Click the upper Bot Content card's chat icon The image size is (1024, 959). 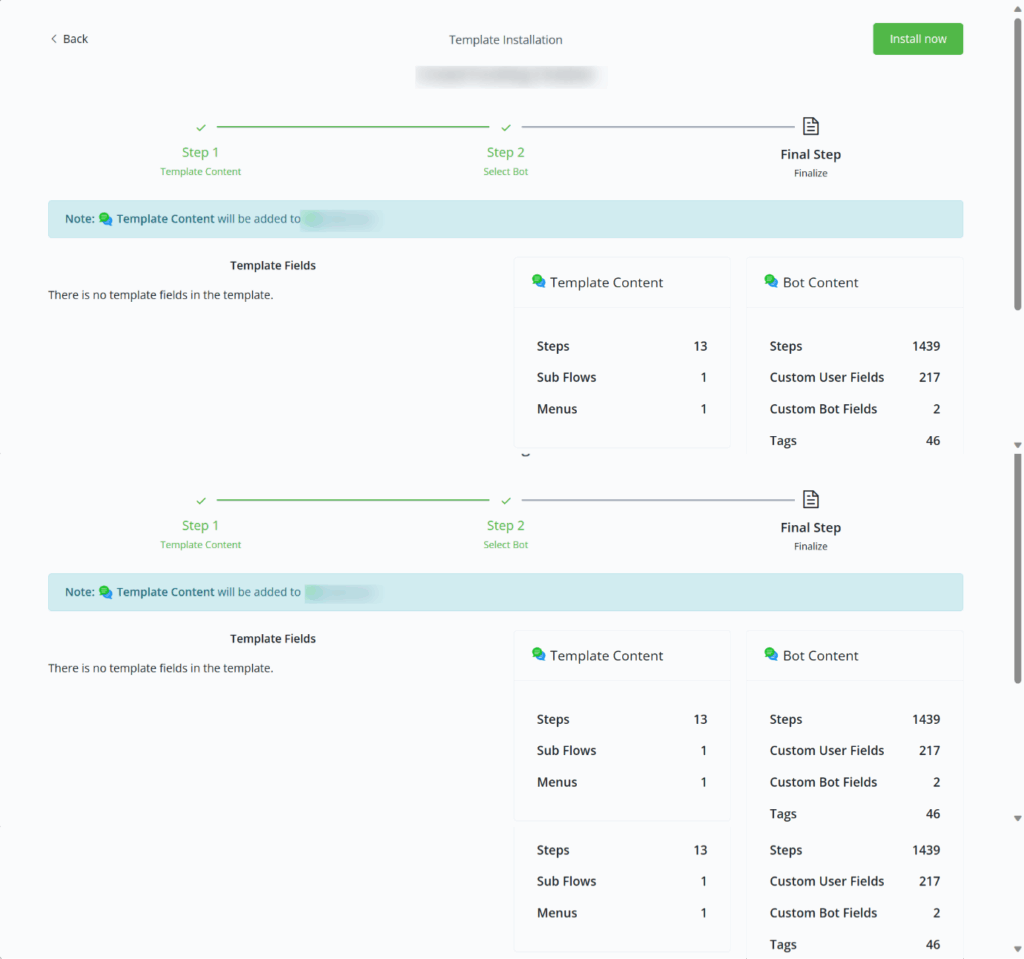pyautogui.click(x=771, y=282)
